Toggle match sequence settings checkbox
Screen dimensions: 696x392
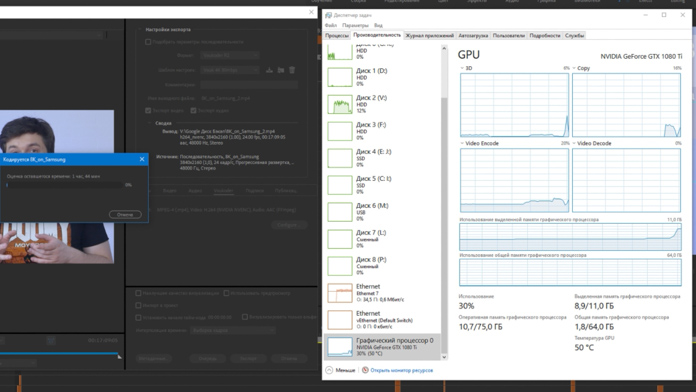click(x=148, y=42)
